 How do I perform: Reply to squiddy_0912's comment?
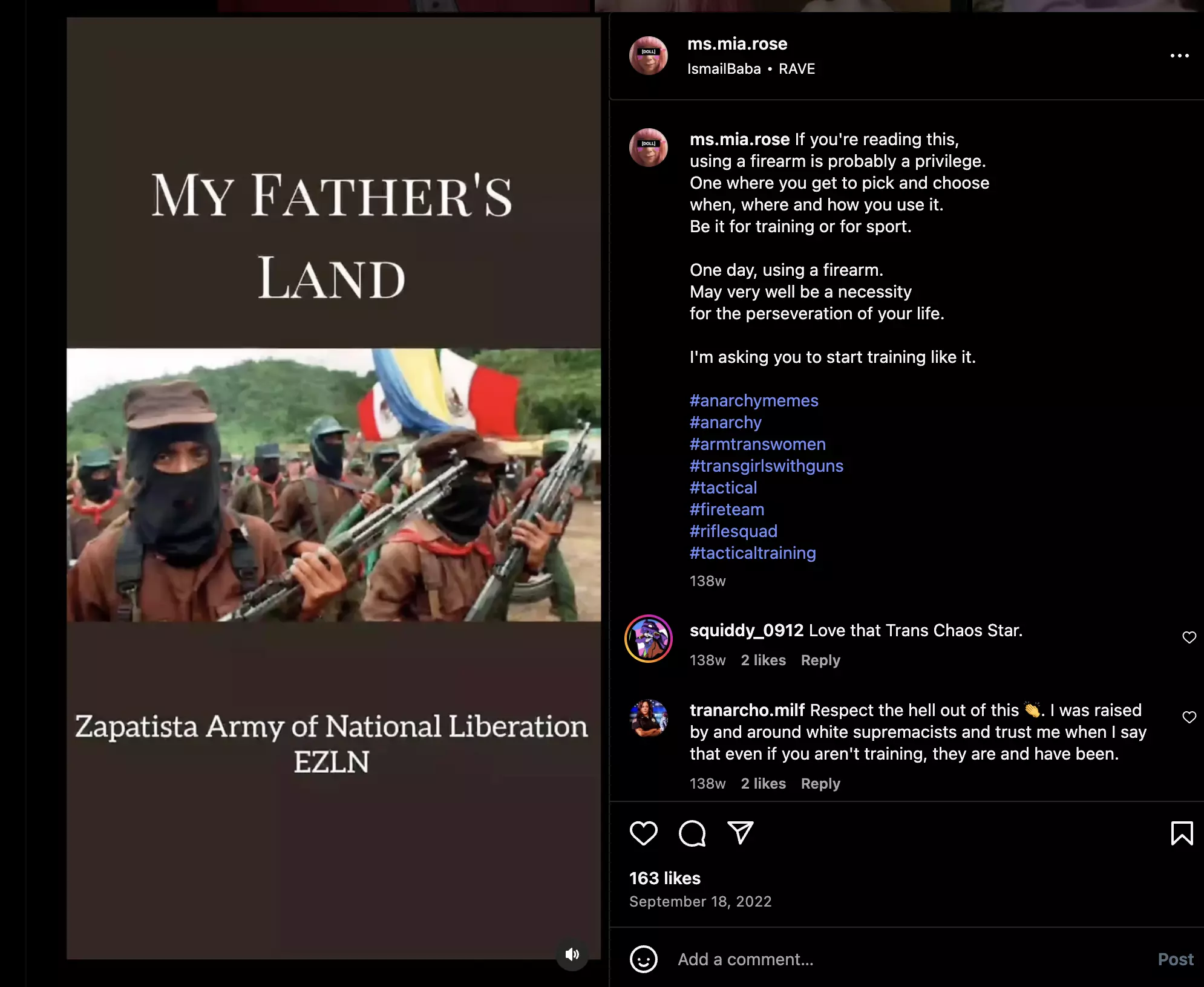820,660
